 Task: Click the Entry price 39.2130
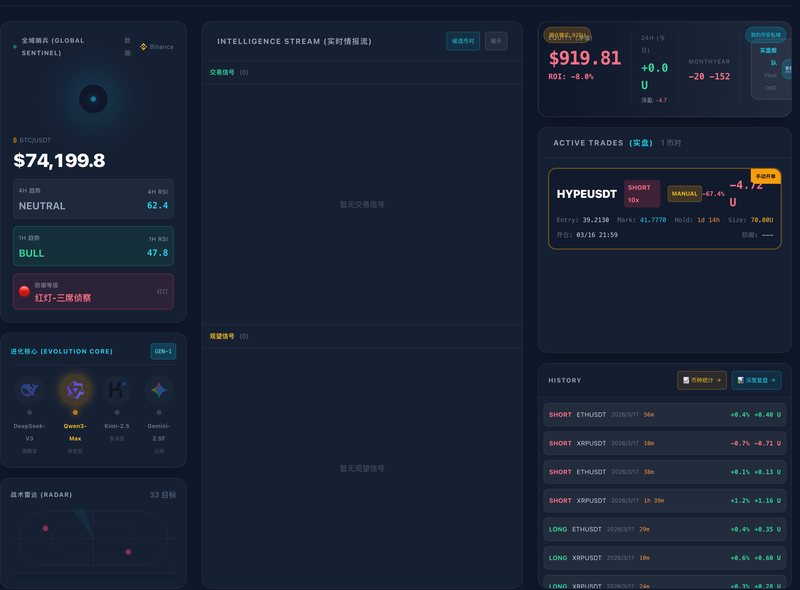(595, 220)
